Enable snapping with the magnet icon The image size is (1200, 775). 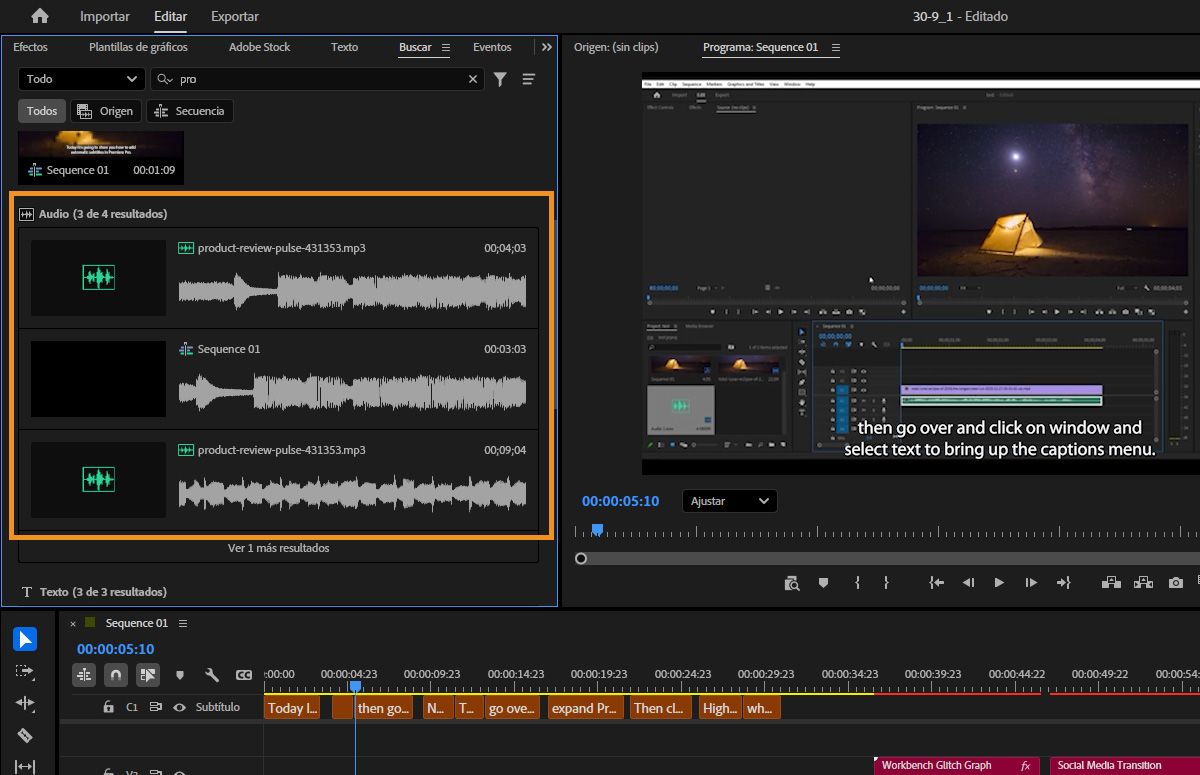[x=113, y=675]
